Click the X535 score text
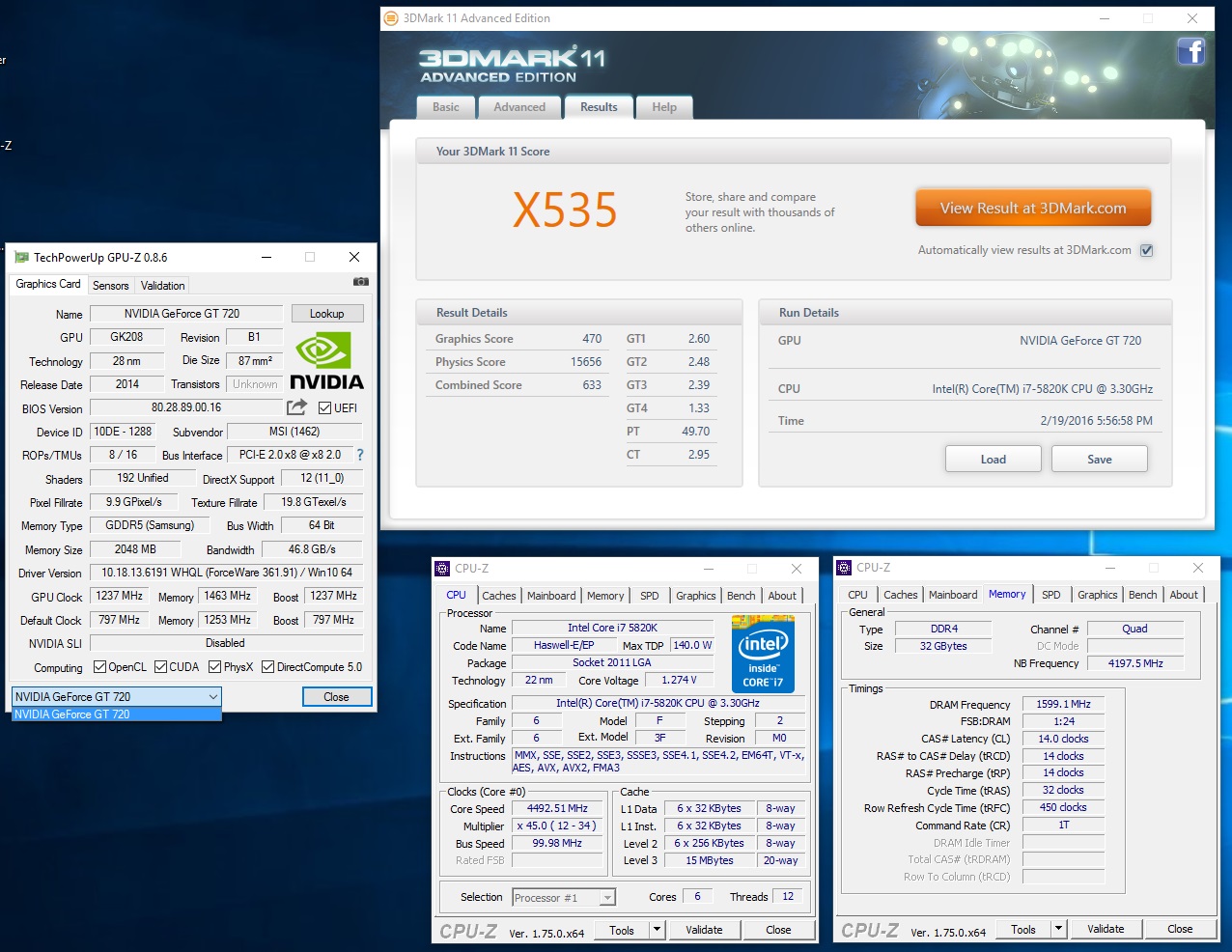The height and width of the screenshot is (952, 1232). pos(565,210)
